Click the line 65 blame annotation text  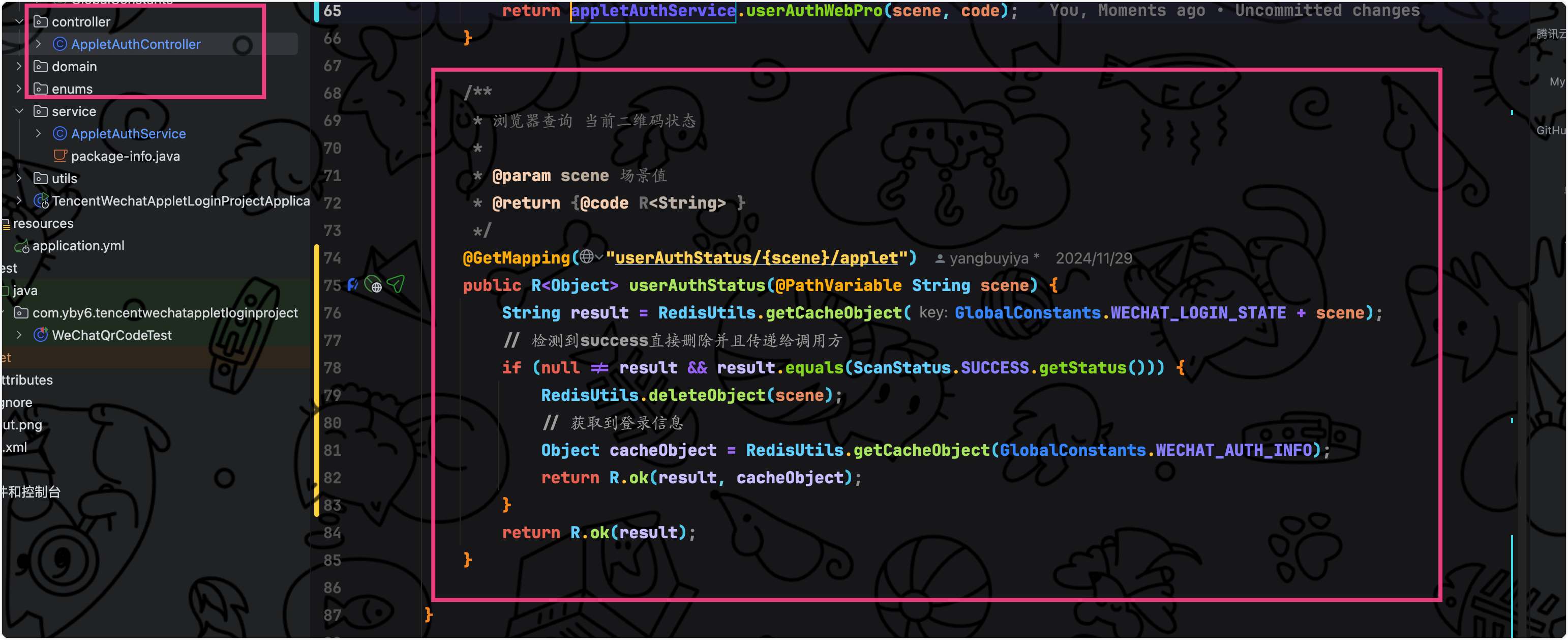(x=1234, y=10)
